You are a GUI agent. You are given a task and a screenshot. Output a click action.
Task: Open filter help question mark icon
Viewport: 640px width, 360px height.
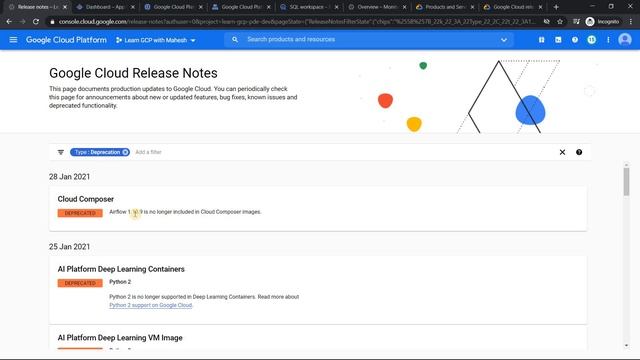(x=579, y=152)
